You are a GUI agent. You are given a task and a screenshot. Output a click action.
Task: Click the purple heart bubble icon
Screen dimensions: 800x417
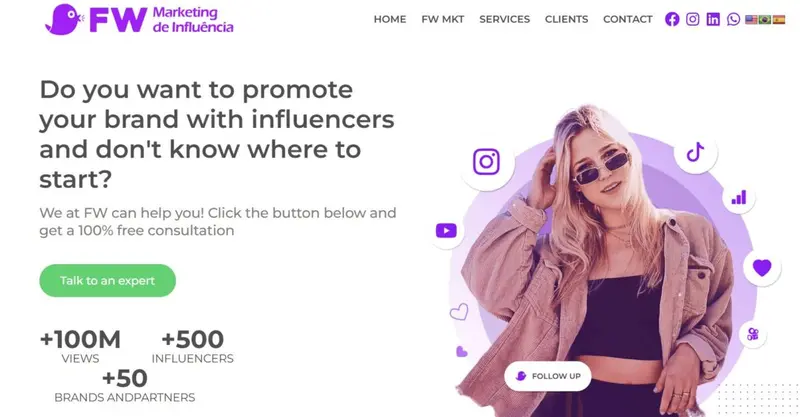tap(762, 267)
